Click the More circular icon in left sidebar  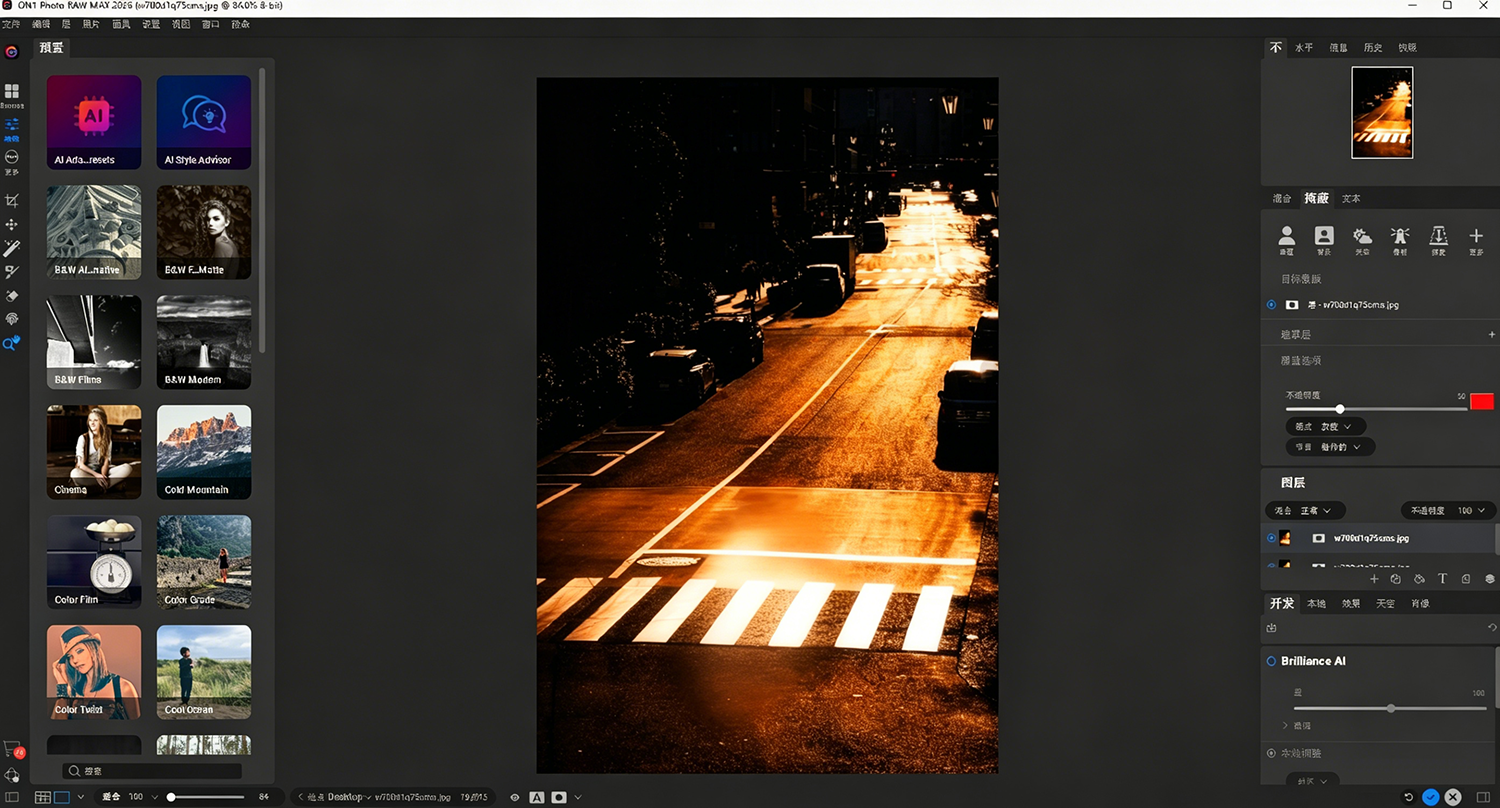click(12, 157)
